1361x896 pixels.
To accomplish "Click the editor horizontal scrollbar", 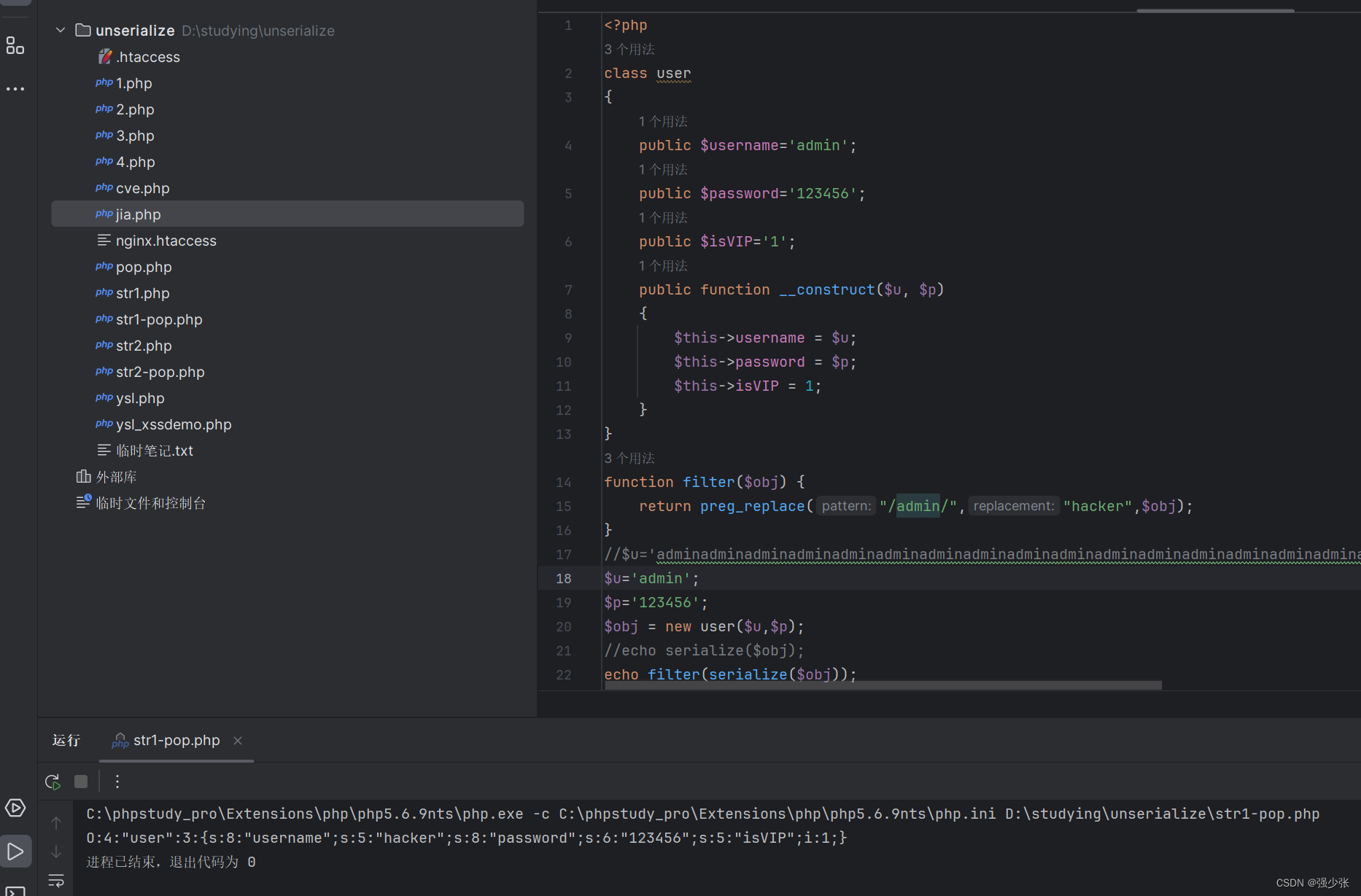I will (x=883, y=685).
